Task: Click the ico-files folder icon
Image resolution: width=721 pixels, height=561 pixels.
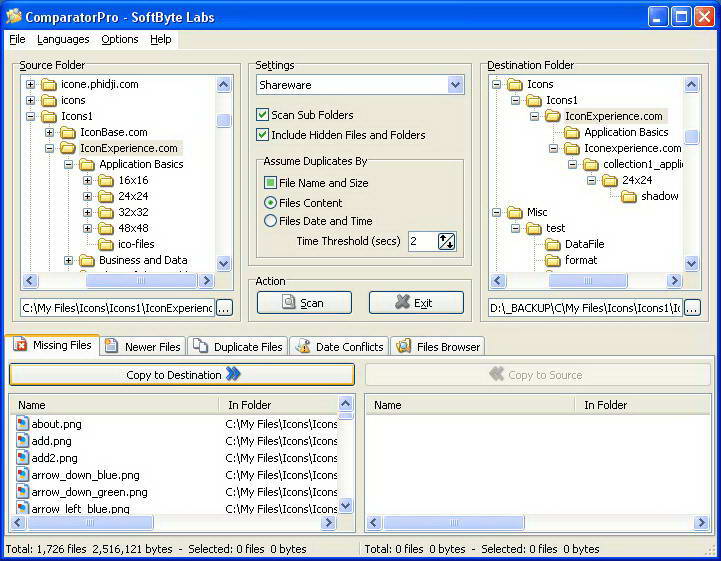Action: point(106,244)
